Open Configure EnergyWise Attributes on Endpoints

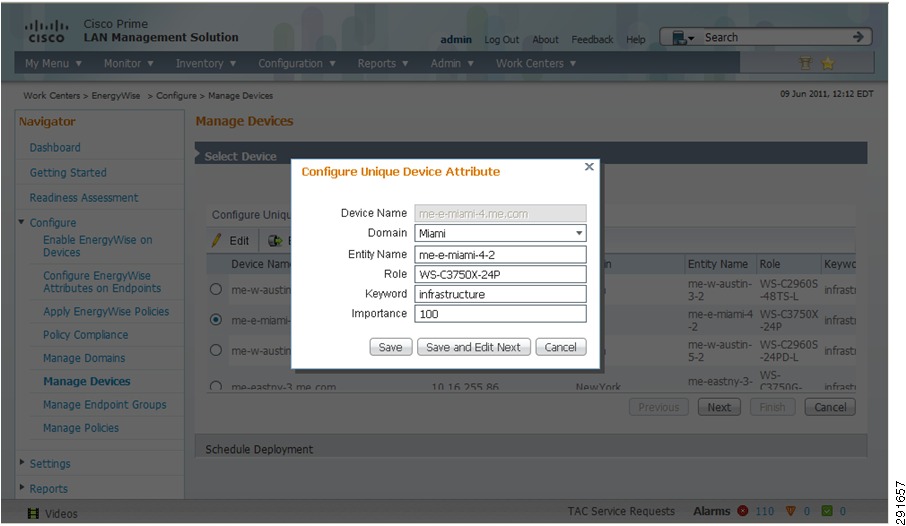coord(102,281)
